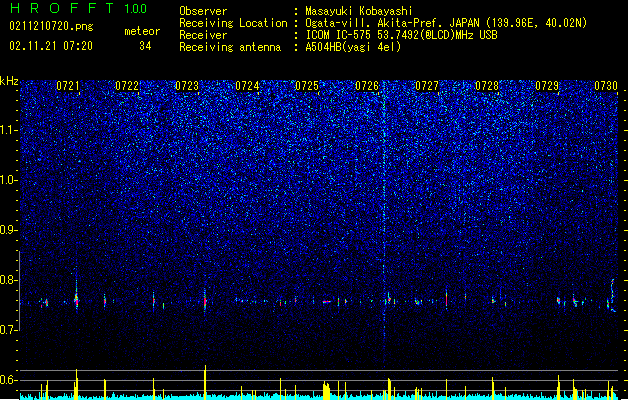Click the date stamp 02.11.21 07:20

click(51, 46)
